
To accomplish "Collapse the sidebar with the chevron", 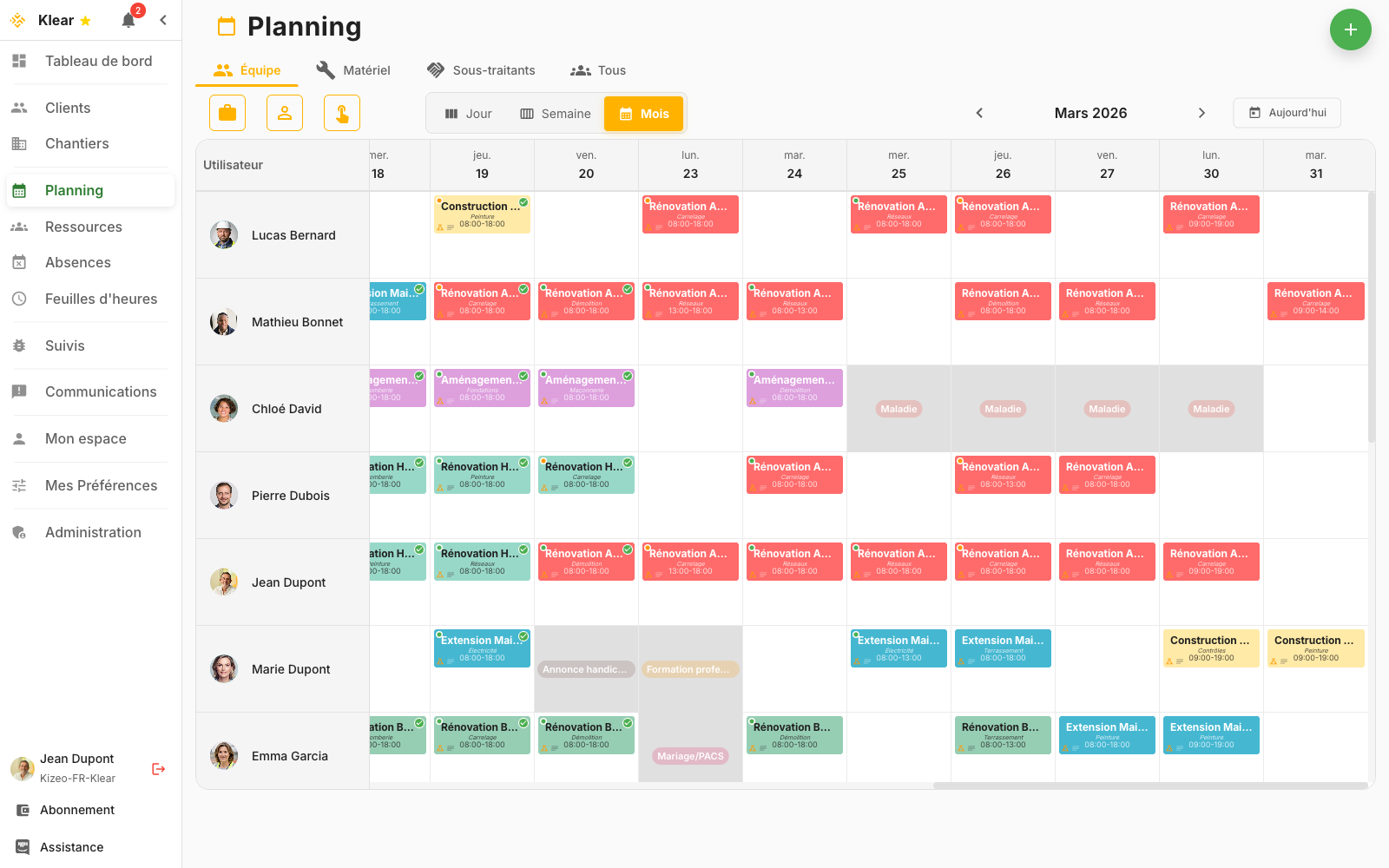I will click(x=163, y=20).
